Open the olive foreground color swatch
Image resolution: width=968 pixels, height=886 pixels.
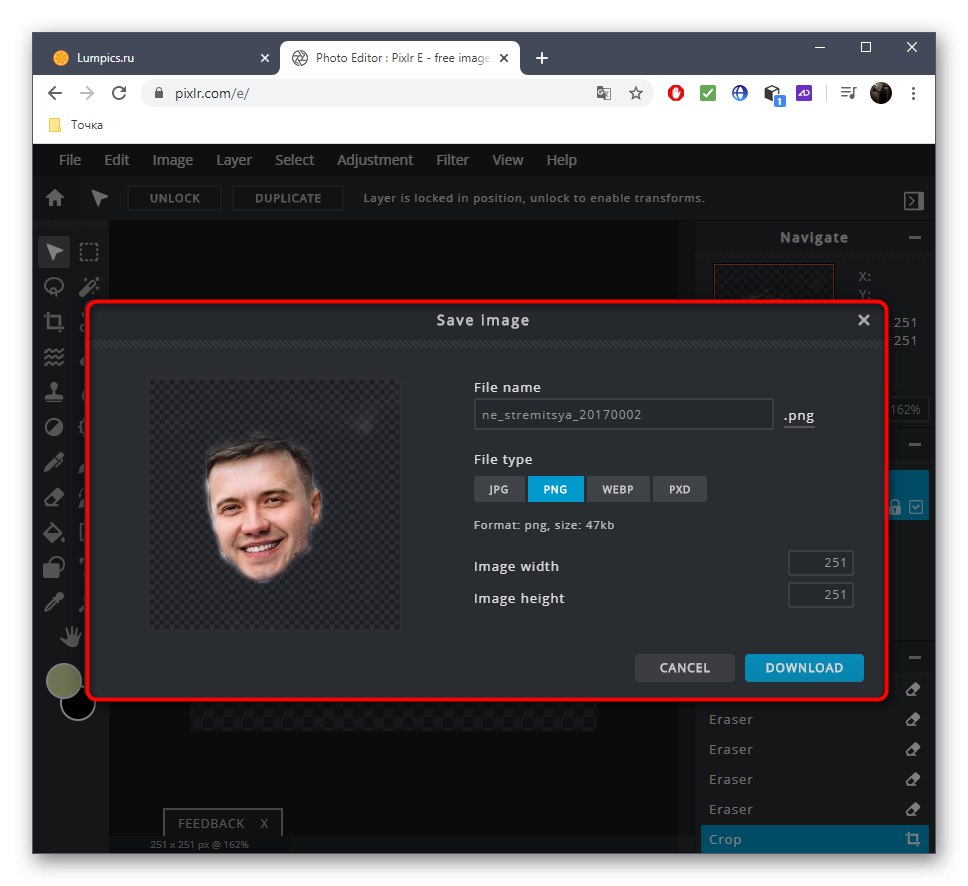(64, 681)
